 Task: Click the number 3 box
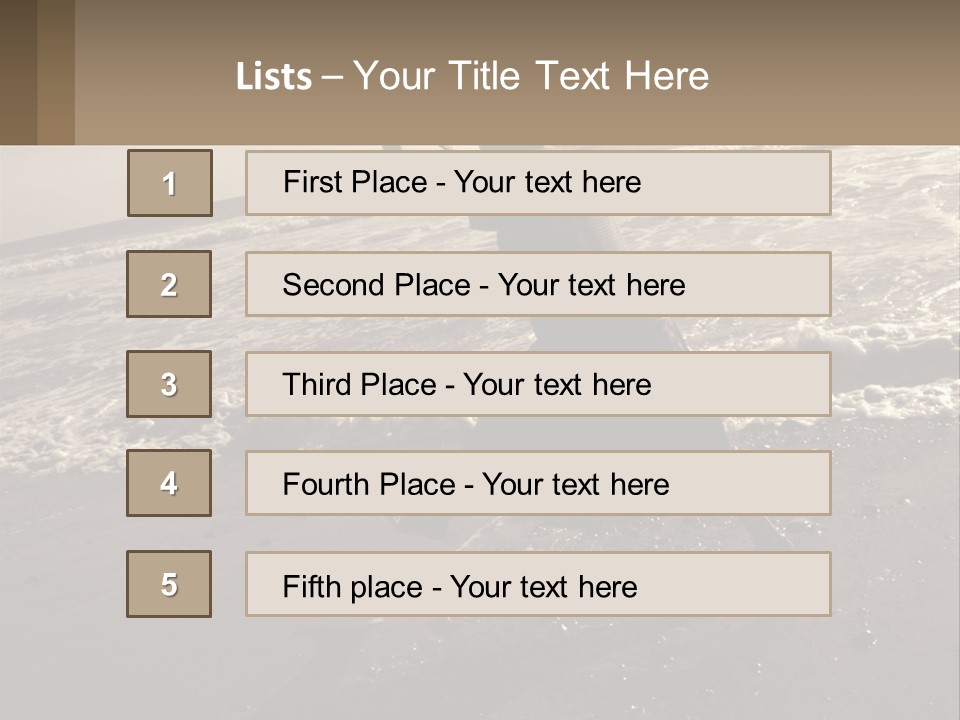[x=169, y=384]
